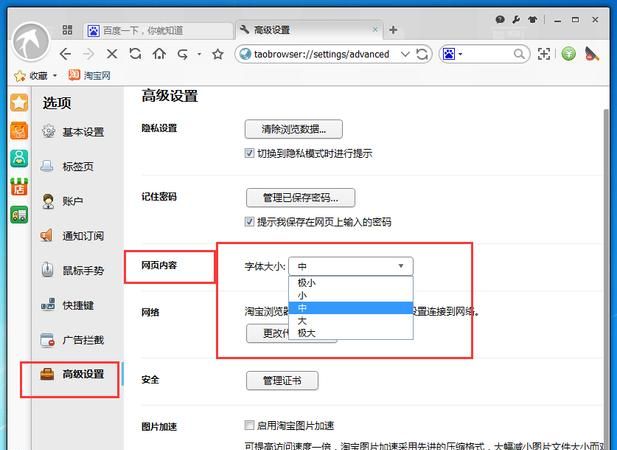This screenshot has width=617, height=450.
Task: Open a new tab with plus button
Action: coord(393,30)
